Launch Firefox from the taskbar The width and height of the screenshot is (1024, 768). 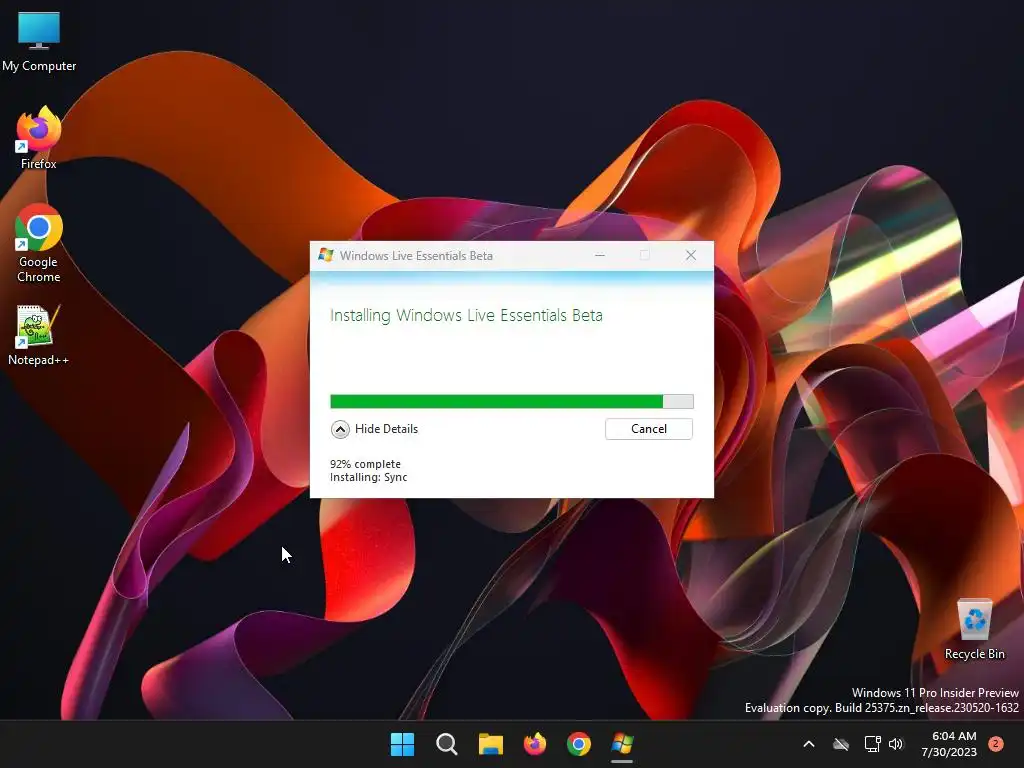tap(535, 744)
